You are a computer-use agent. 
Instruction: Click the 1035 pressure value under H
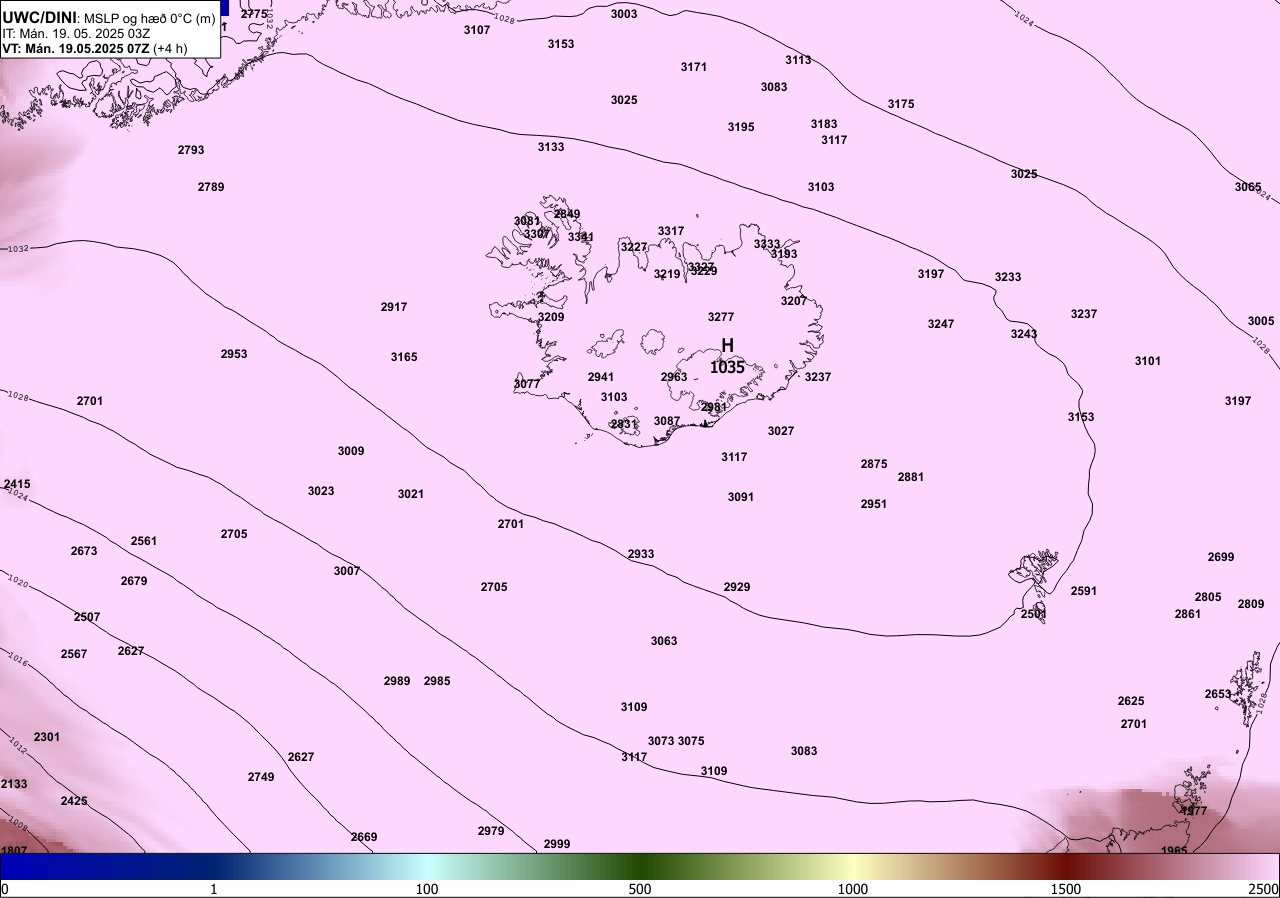727,367
